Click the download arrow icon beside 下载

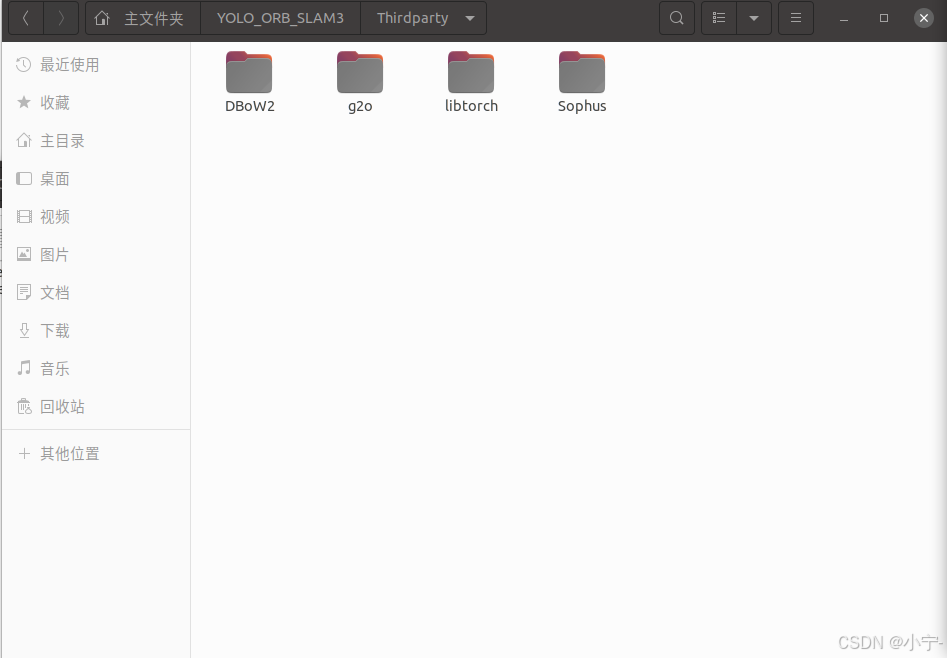coord(24,331)
